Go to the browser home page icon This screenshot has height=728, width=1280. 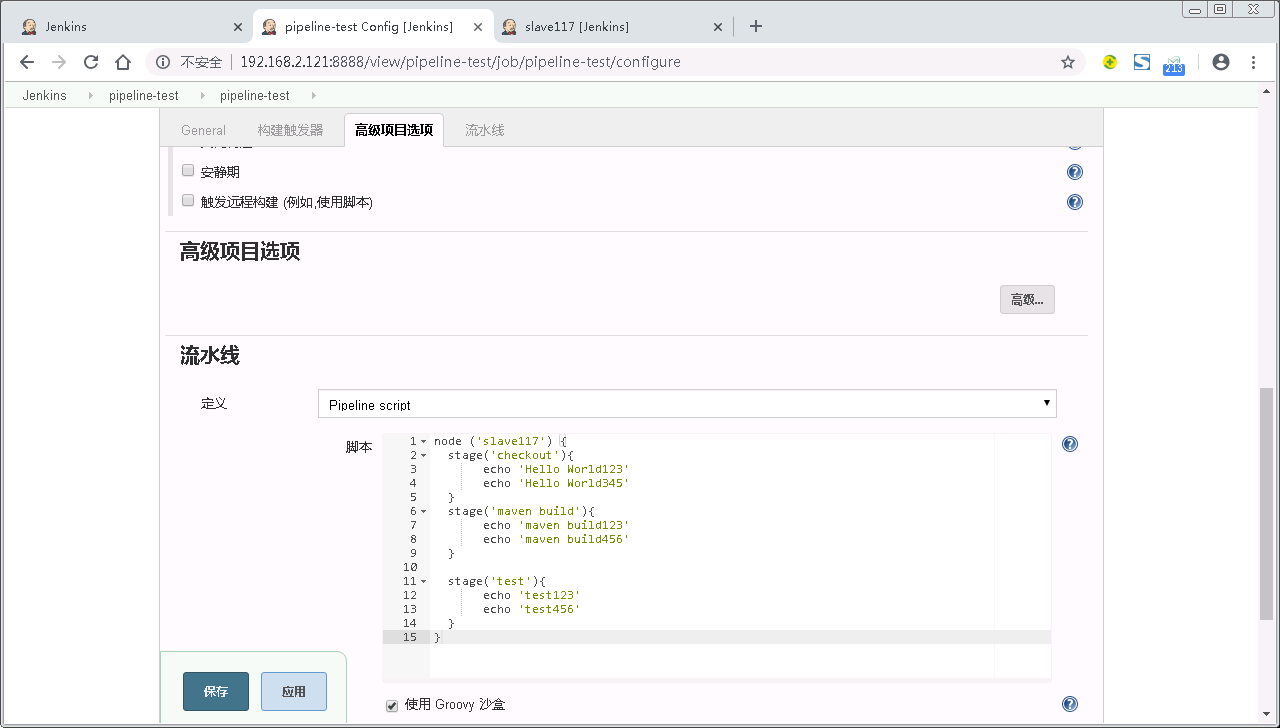[x=123, y=62]
